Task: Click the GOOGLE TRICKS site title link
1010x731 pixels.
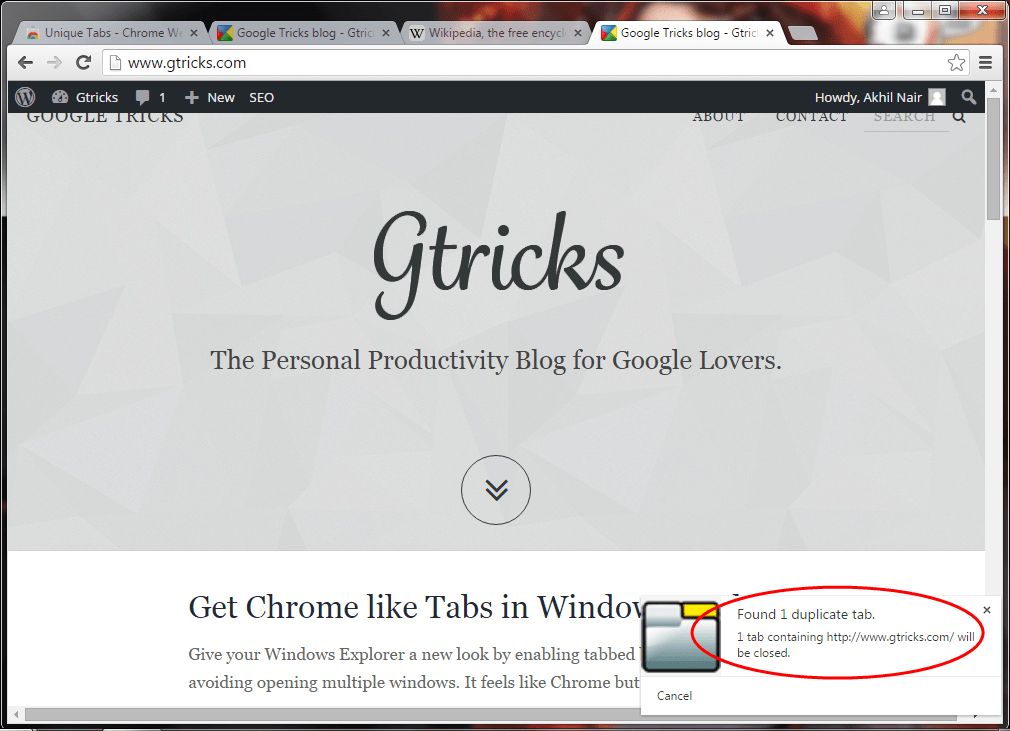Action: (x=105, y=117)
